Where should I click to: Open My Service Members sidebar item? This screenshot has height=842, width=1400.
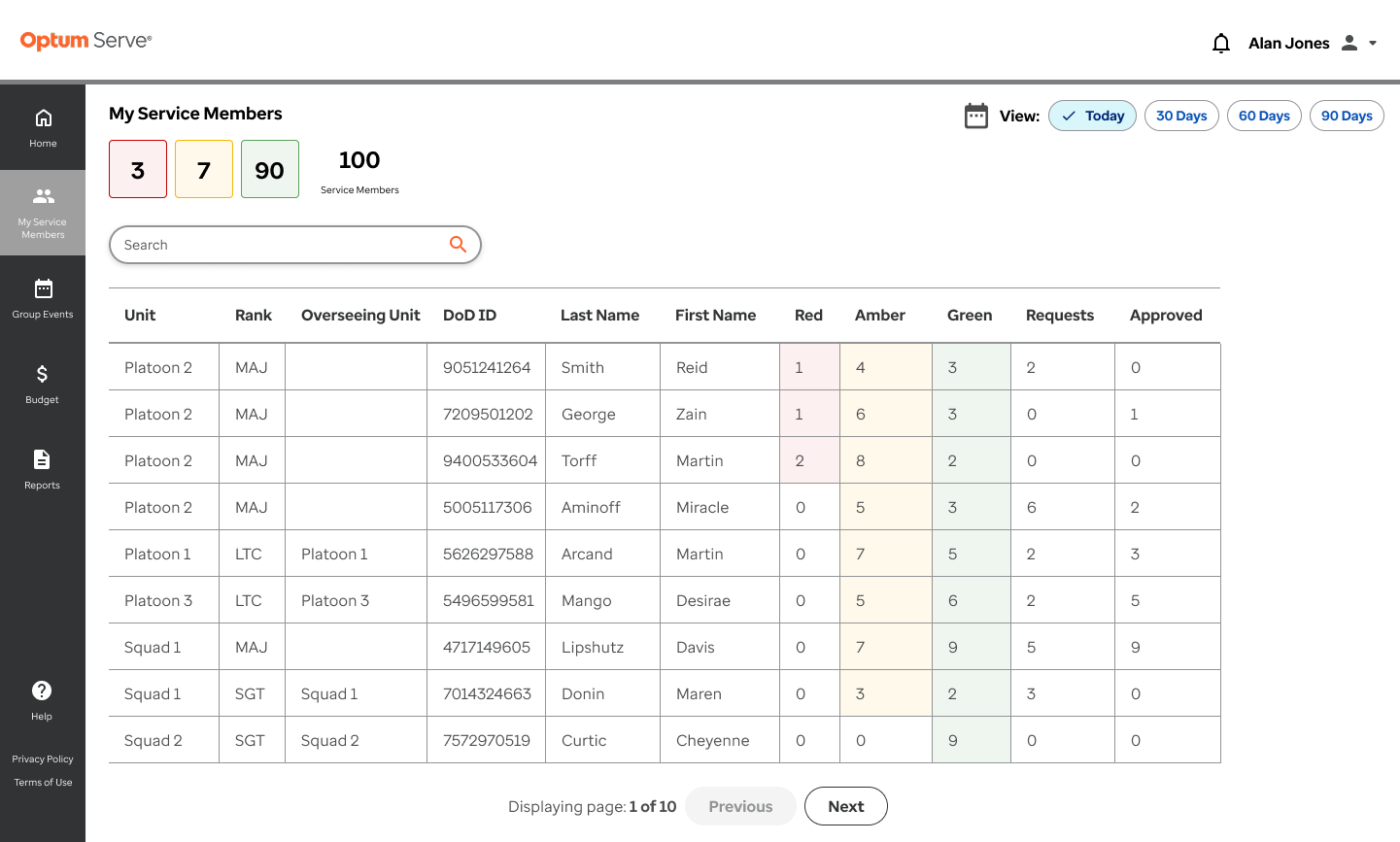click(43, 213)
